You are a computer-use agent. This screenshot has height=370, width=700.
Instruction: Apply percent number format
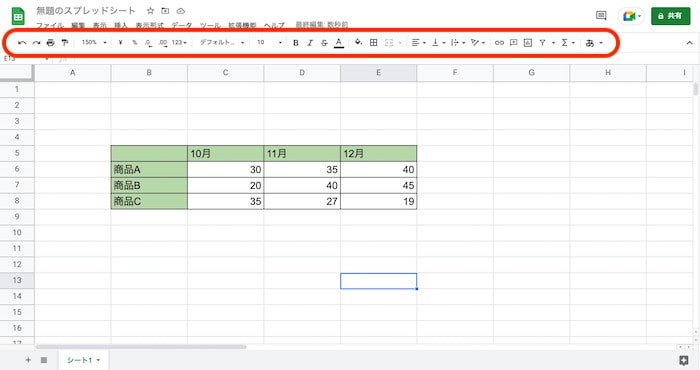pyautogui.click(x=134, y=43)
